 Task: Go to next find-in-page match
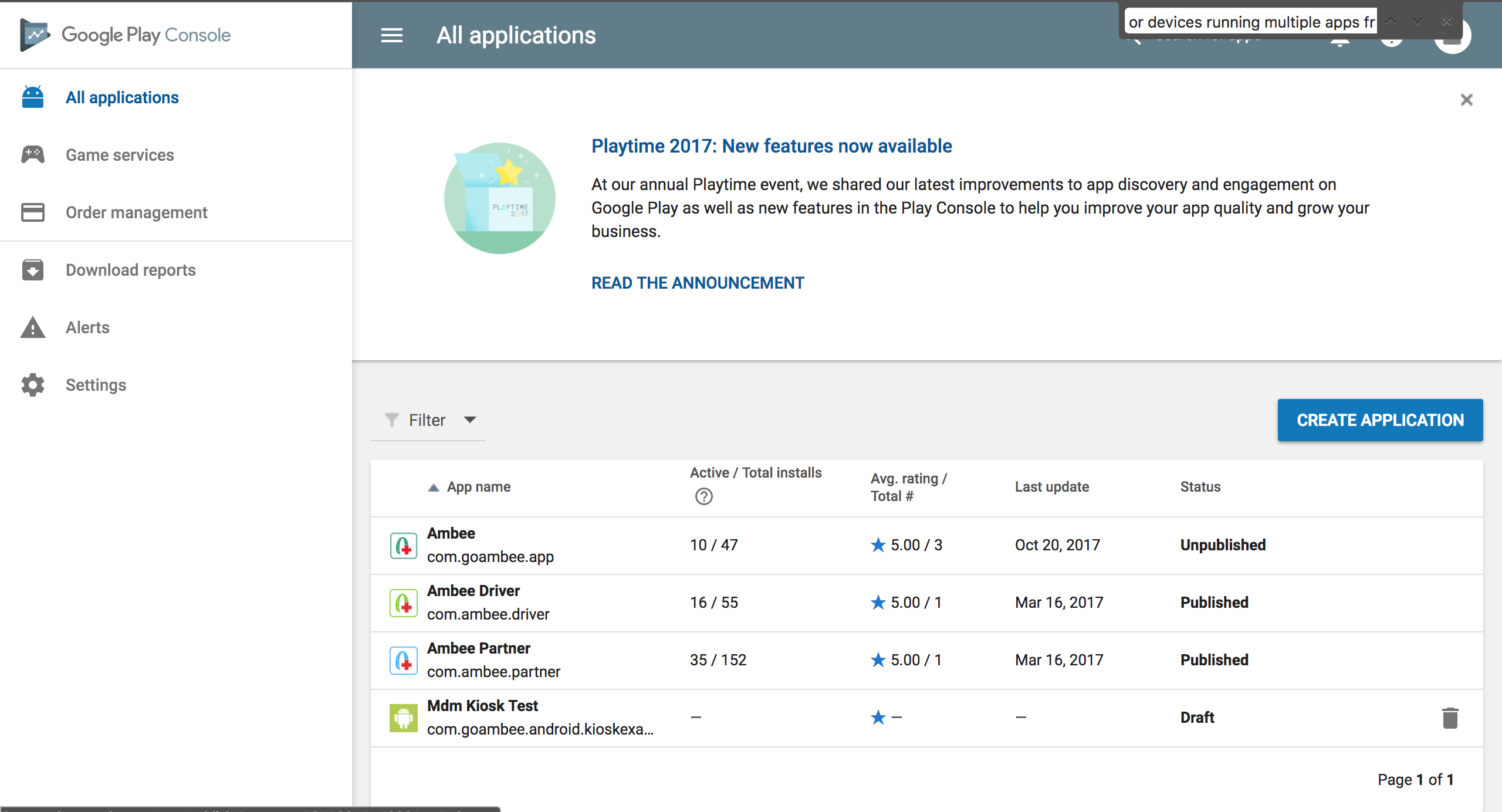pyautogui.click(x=1418, y=22)
